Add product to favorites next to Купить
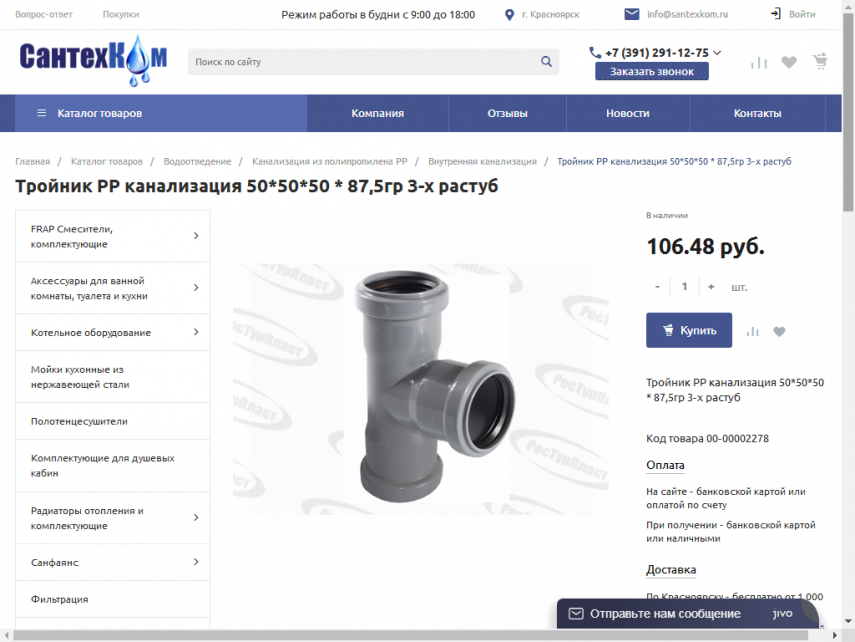855x642 pixels. 779,332
